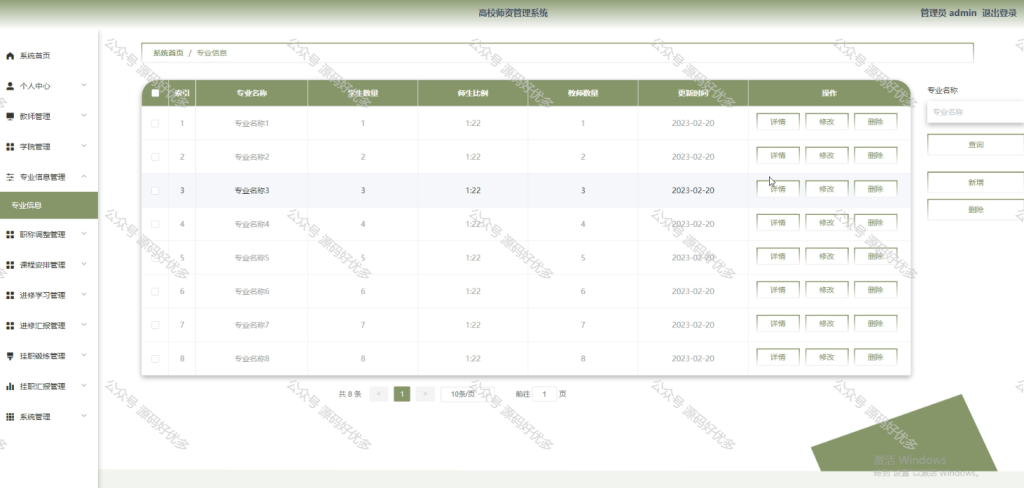Click the home icon beside 系统首页
The height and width of the screenshot is (488, 1024).
tap(10, 56)
